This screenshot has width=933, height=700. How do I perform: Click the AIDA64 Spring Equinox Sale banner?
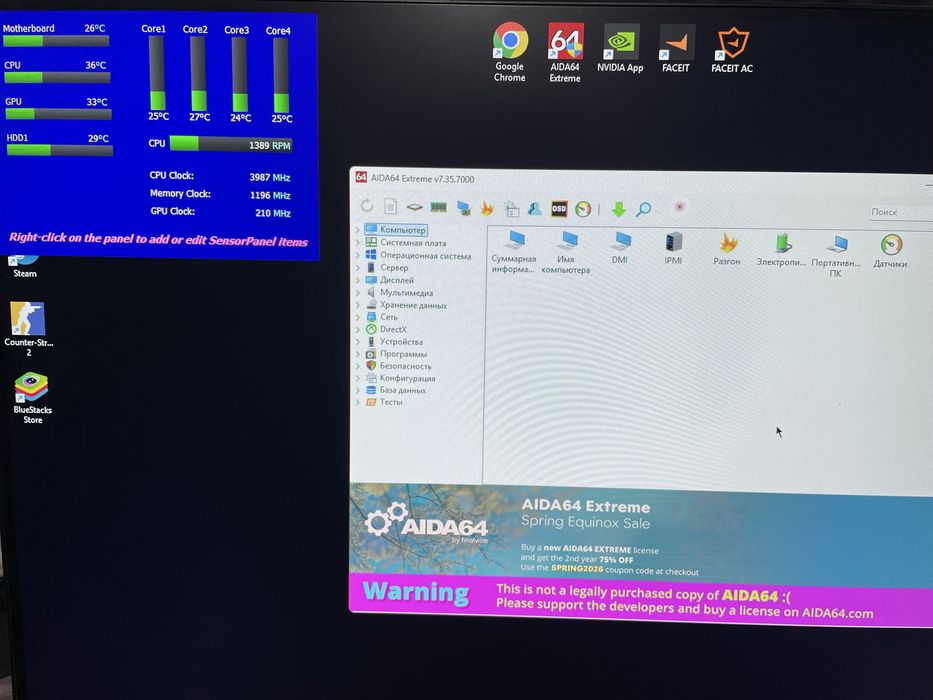pos(641,532)
